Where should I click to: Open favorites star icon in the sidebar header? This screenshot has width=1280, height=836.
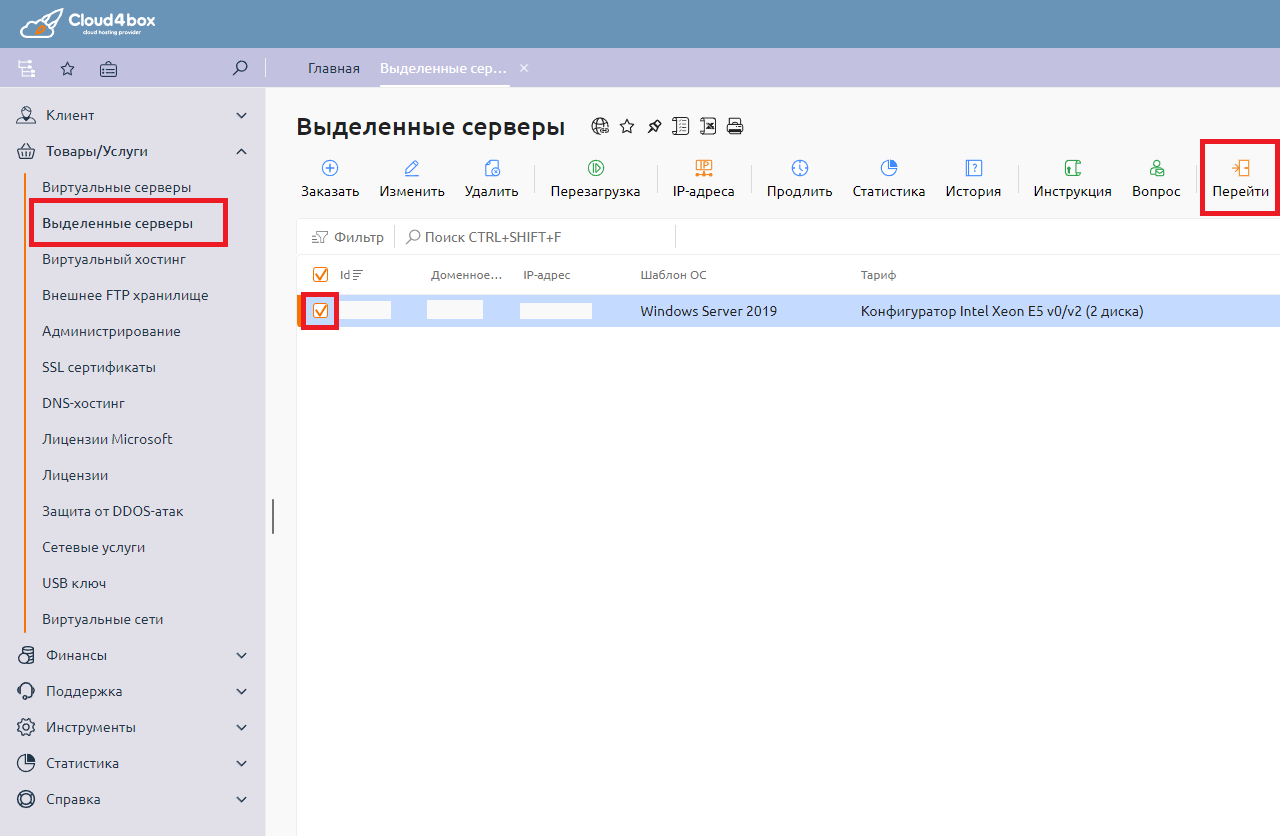pos(67,69)
